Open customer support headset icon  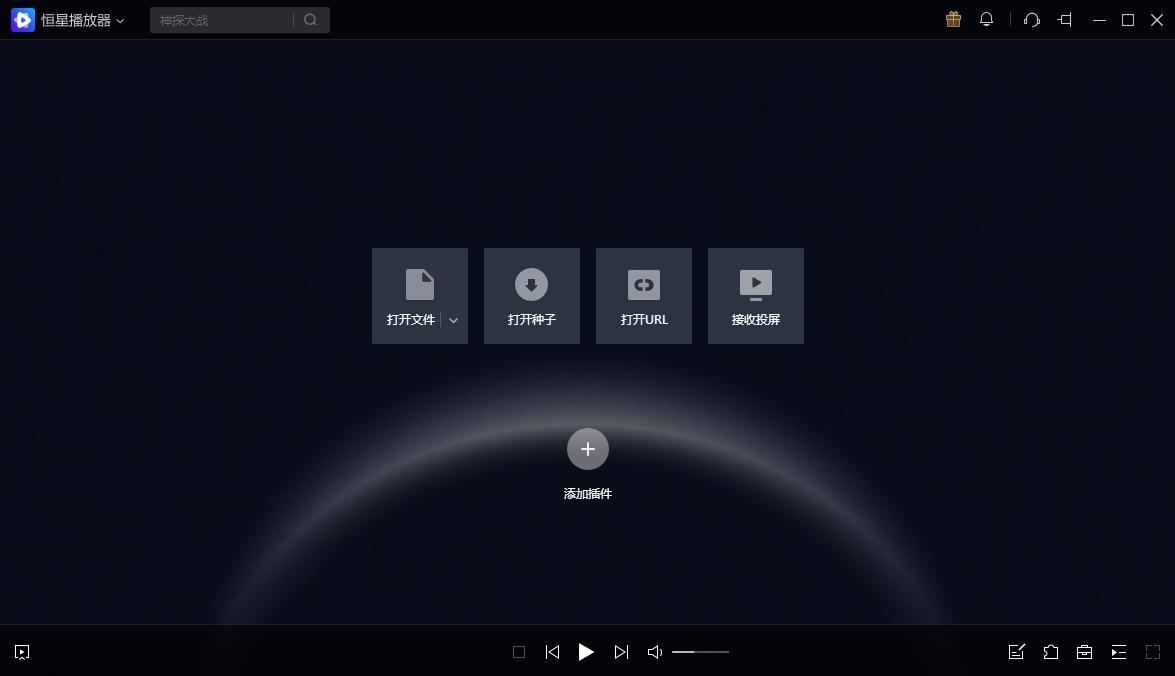click(x=1032, y=20)
